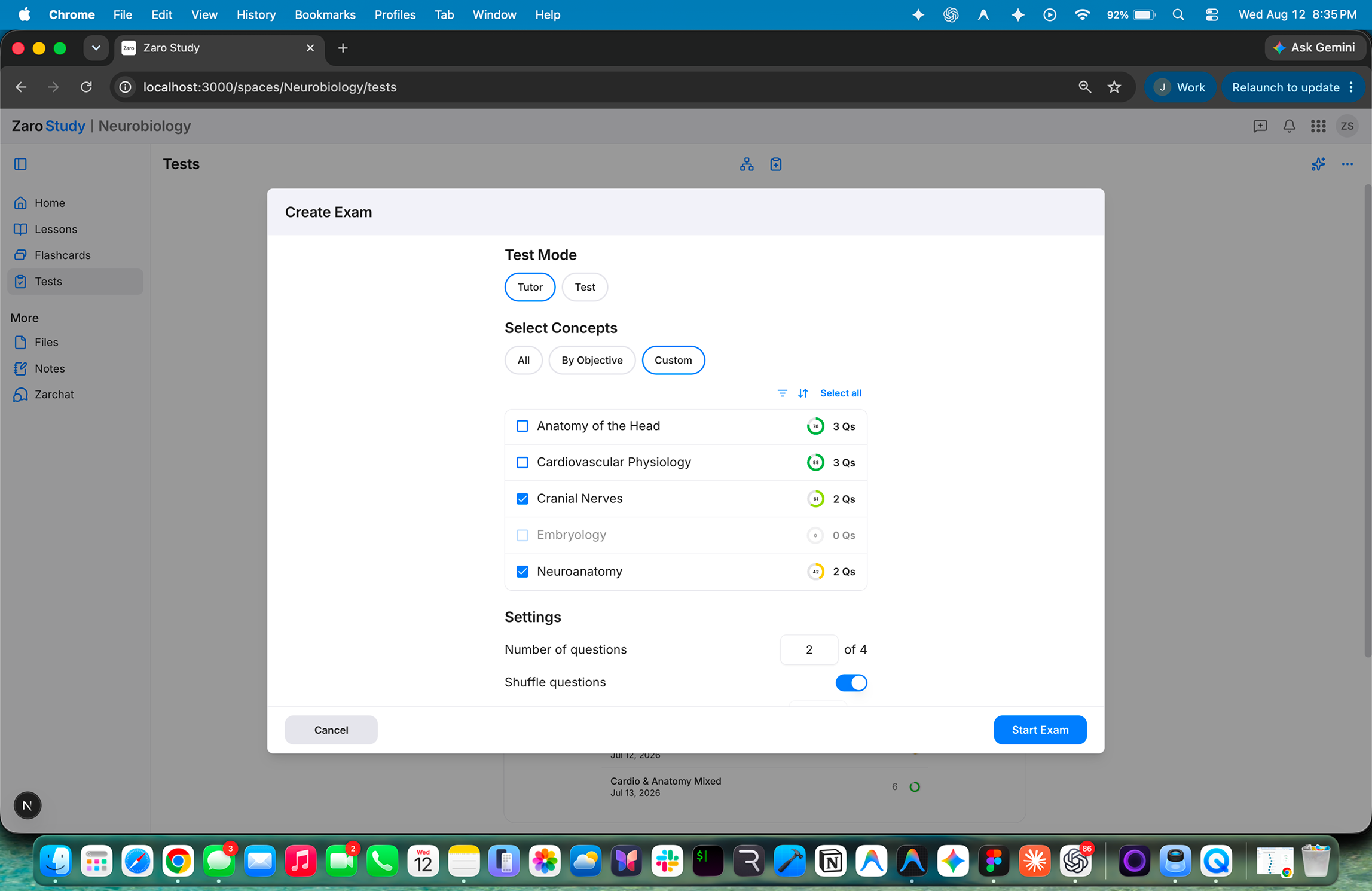Click Select all link
The image size is (1372, 891).
(841, 393)
